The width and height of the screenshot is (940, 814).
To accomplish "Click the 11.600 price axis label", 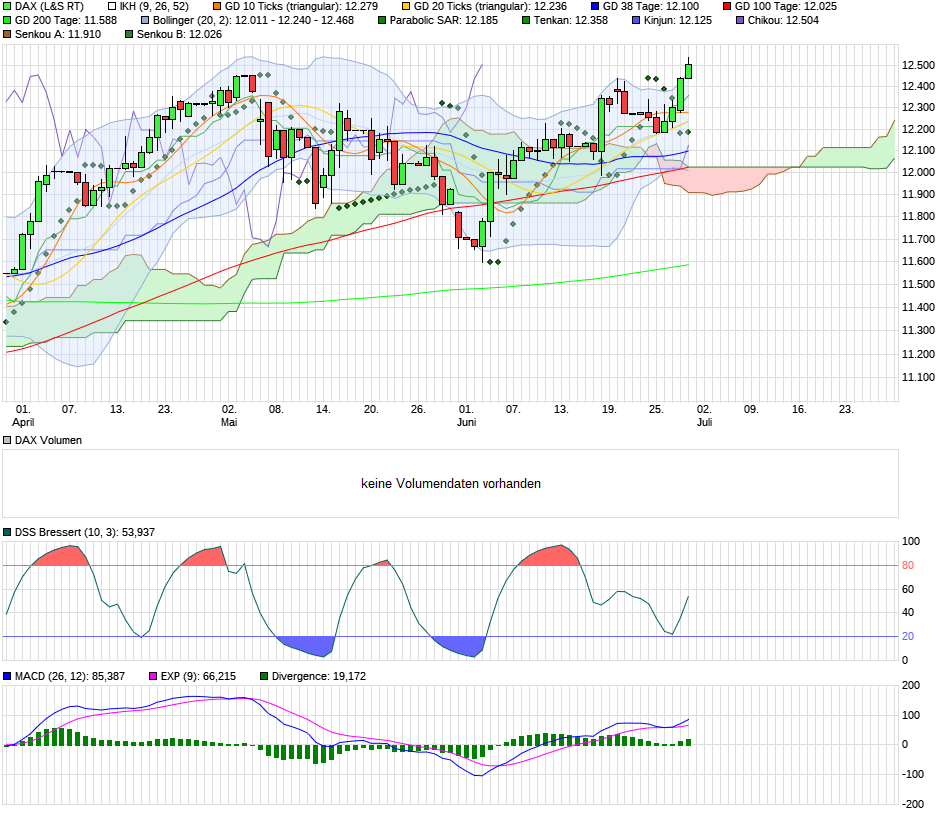I will (918, 261).
